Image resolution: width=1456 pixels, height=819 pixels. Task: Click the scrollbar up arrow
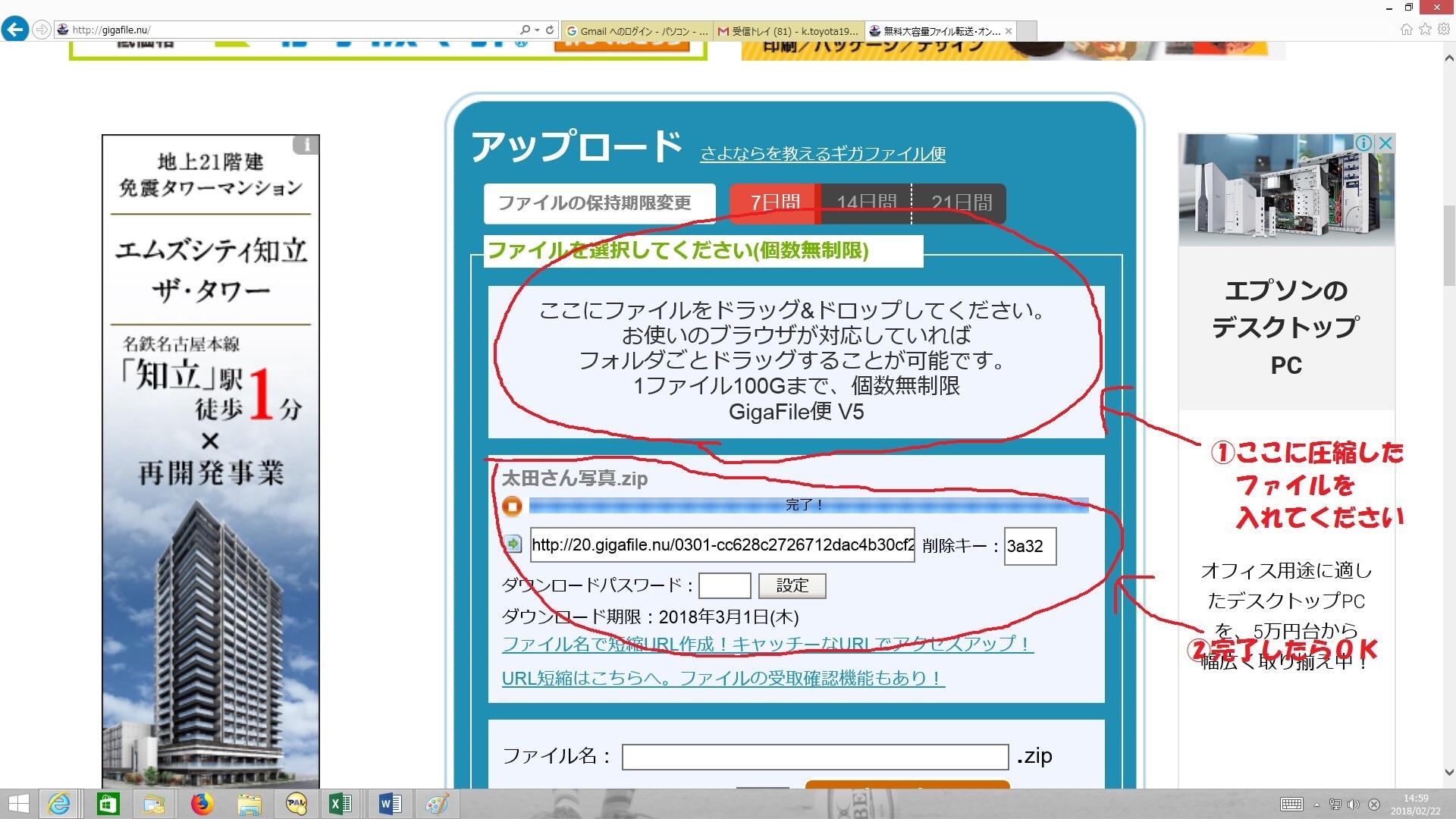tap(1449, 59)
